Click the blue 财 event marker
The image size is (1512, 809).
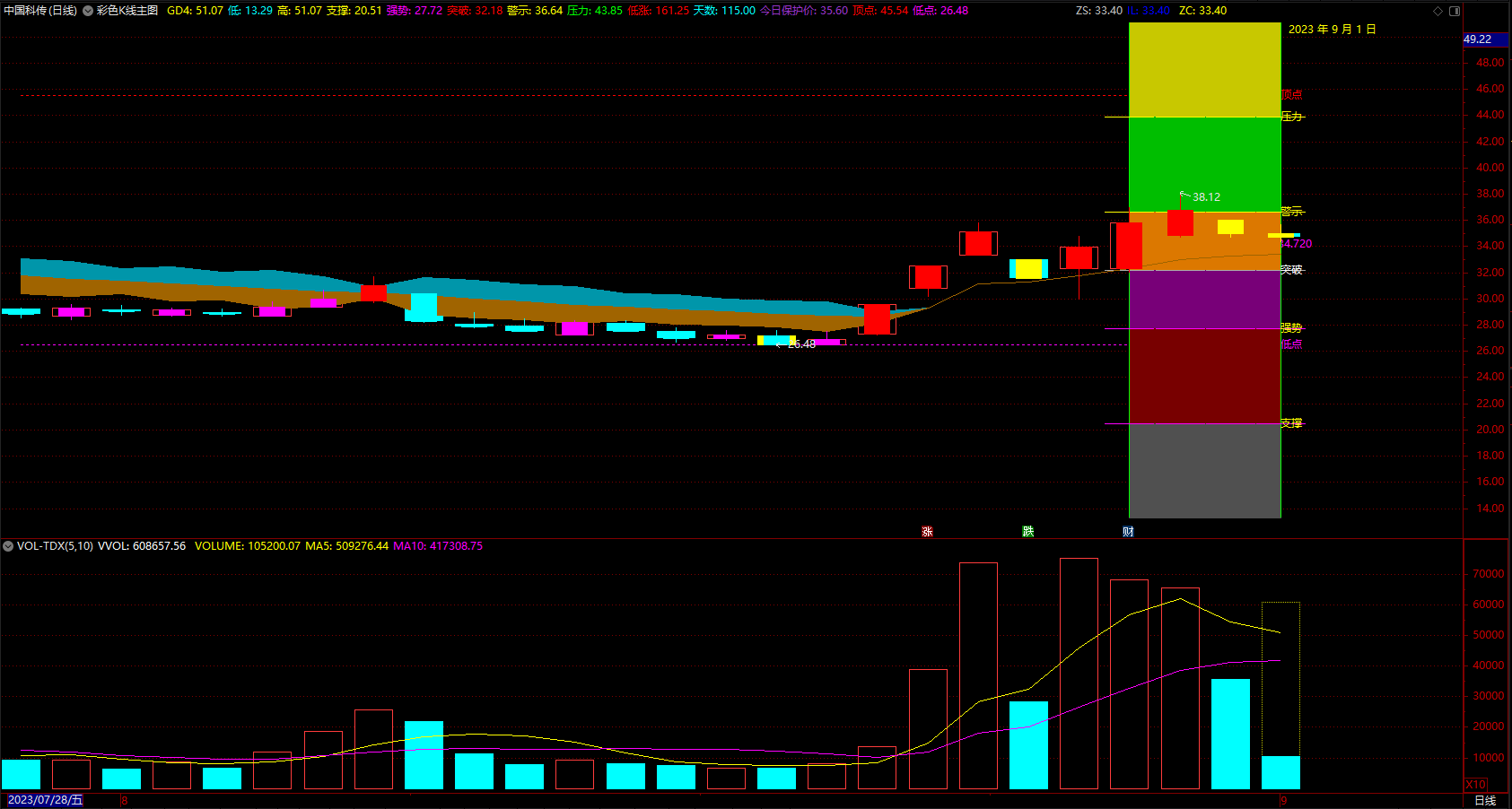pos(1128,532)
